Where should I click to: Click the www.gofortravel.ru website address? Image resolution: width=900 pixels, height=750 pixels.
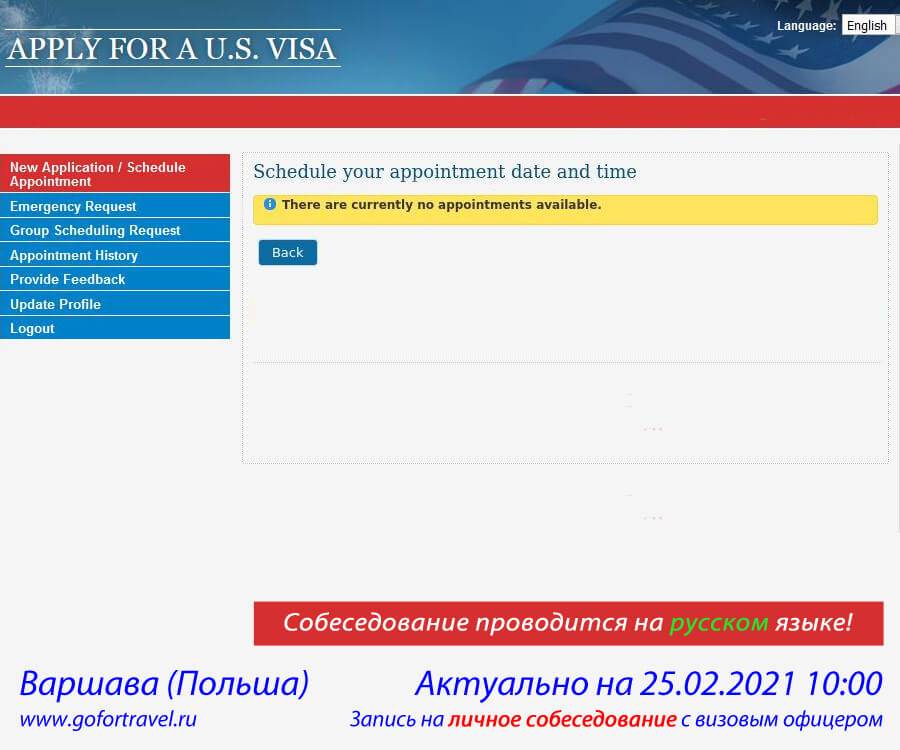(x=108, y=719)
